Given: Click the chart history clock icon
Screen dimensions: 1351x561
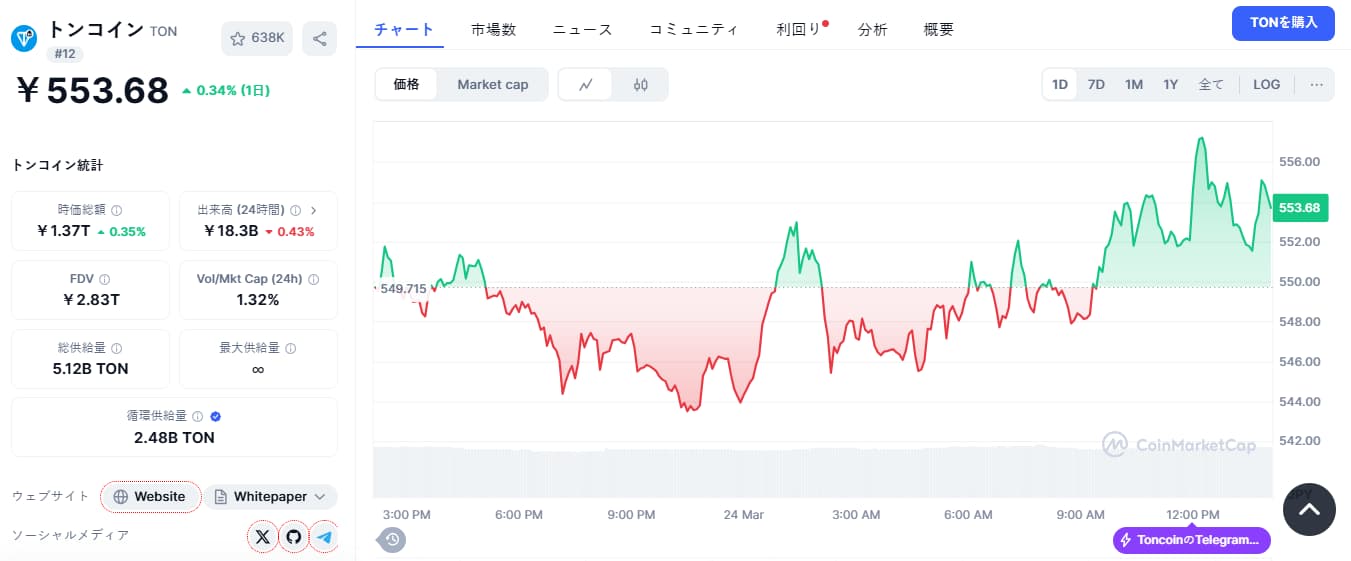Looking at the screenshot, I should tap(393, 540).
